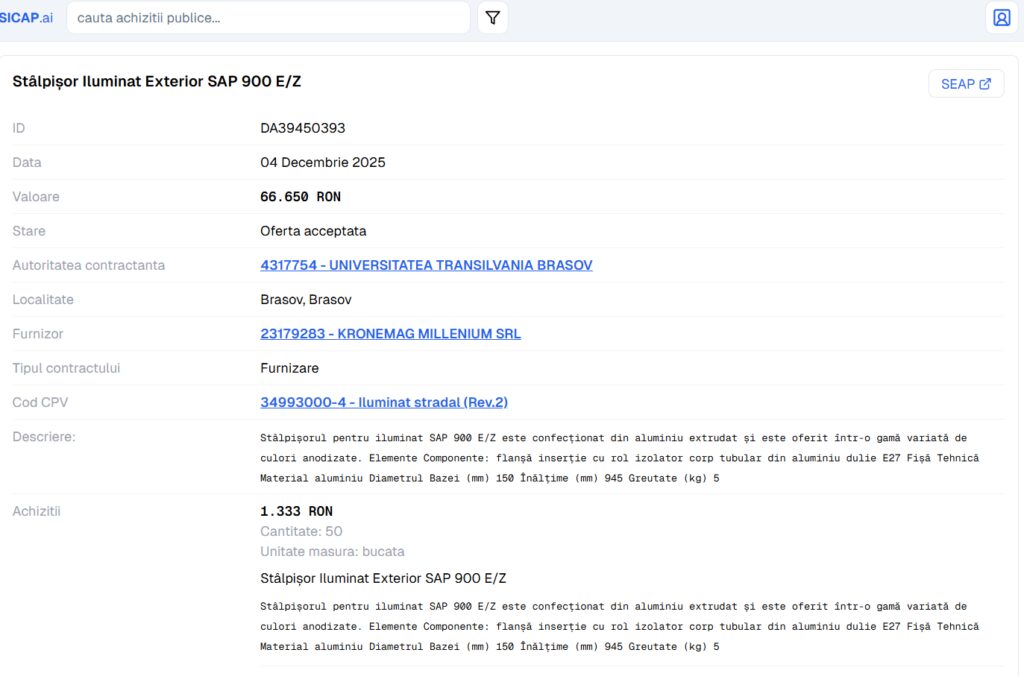1024x676 pixels.
Task: Click the status text Oferta acceptata
Action: coord(313,231)
